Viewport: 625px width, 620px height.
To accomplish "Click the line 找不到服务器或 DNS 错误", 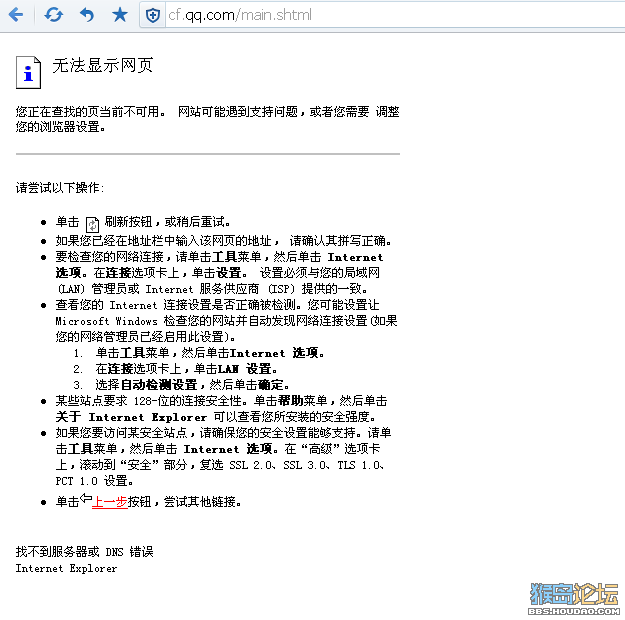I will [x=85, y=552].
